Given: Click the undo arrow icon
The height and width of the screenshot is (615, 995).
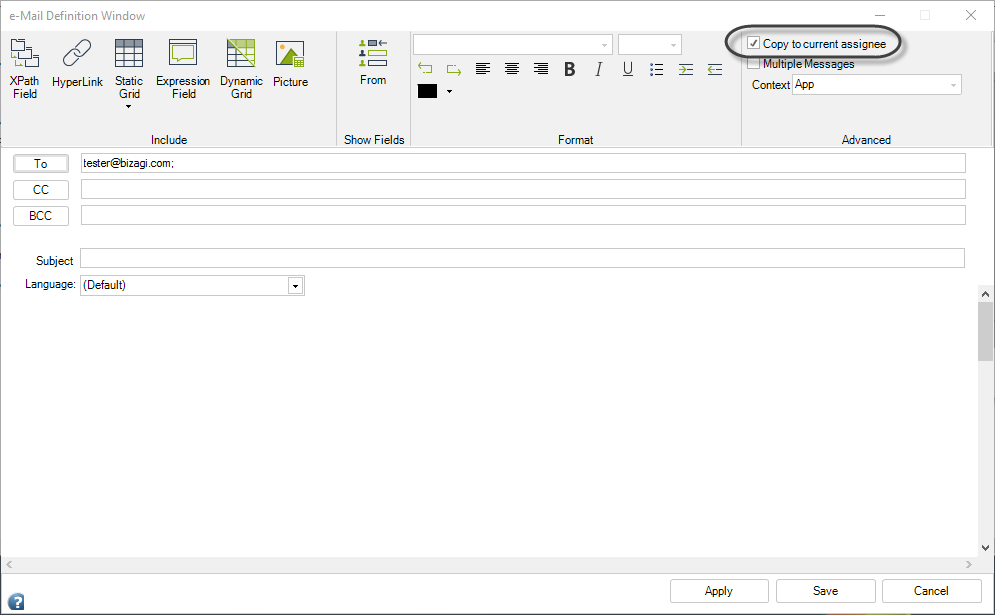Looking at the screenshot, I should coord(425,69).
